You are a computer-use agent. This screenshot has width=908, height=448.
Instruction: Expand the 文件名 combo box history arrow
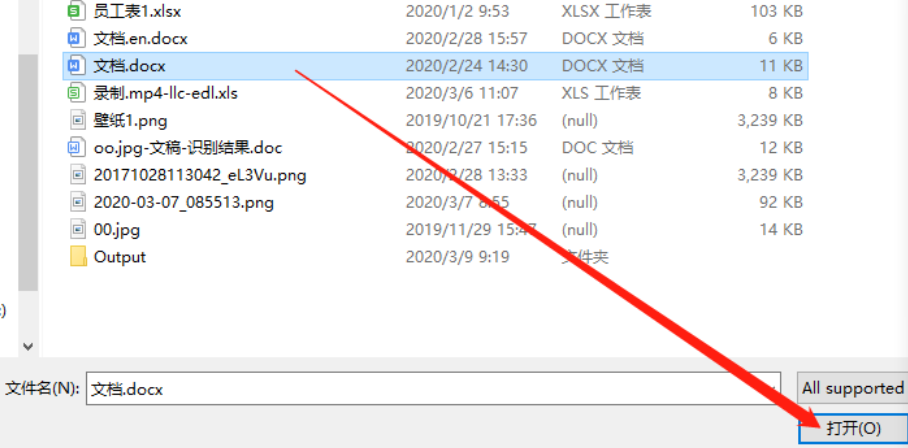(772, 388)
